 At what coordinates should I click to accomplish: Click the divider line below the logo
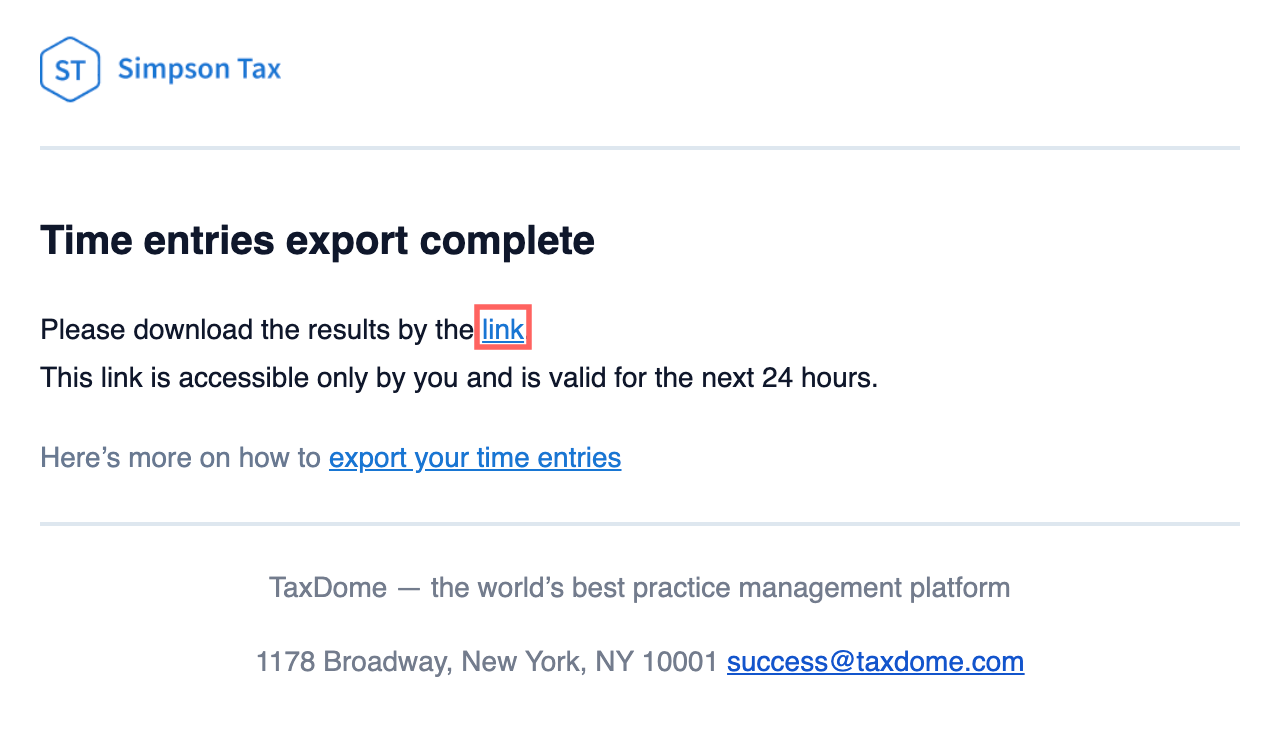coord(640,148)
